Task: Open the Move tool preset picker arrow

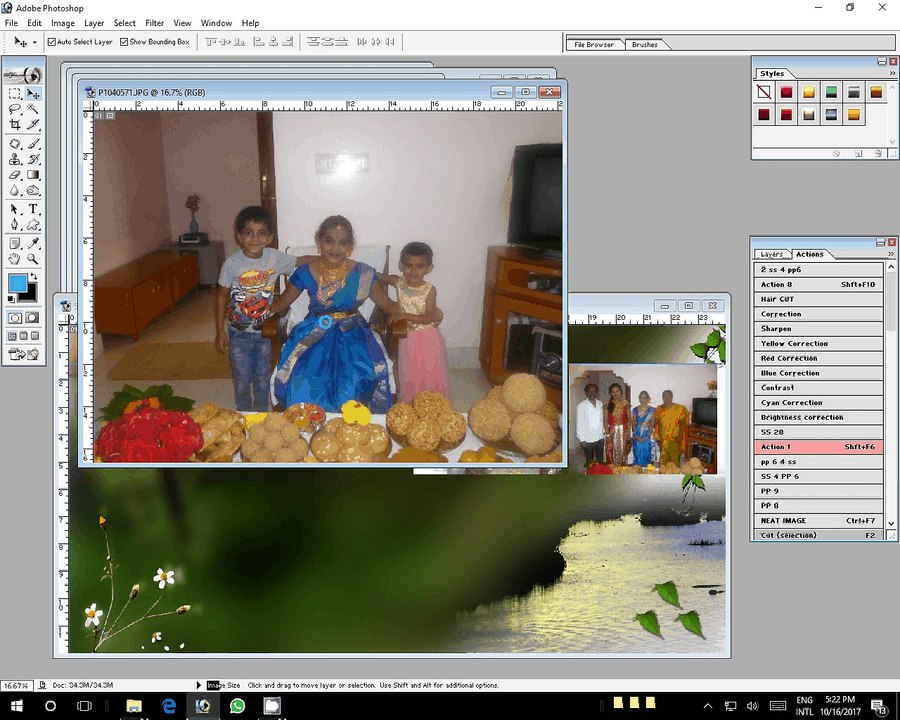Action: pos(34,42)
